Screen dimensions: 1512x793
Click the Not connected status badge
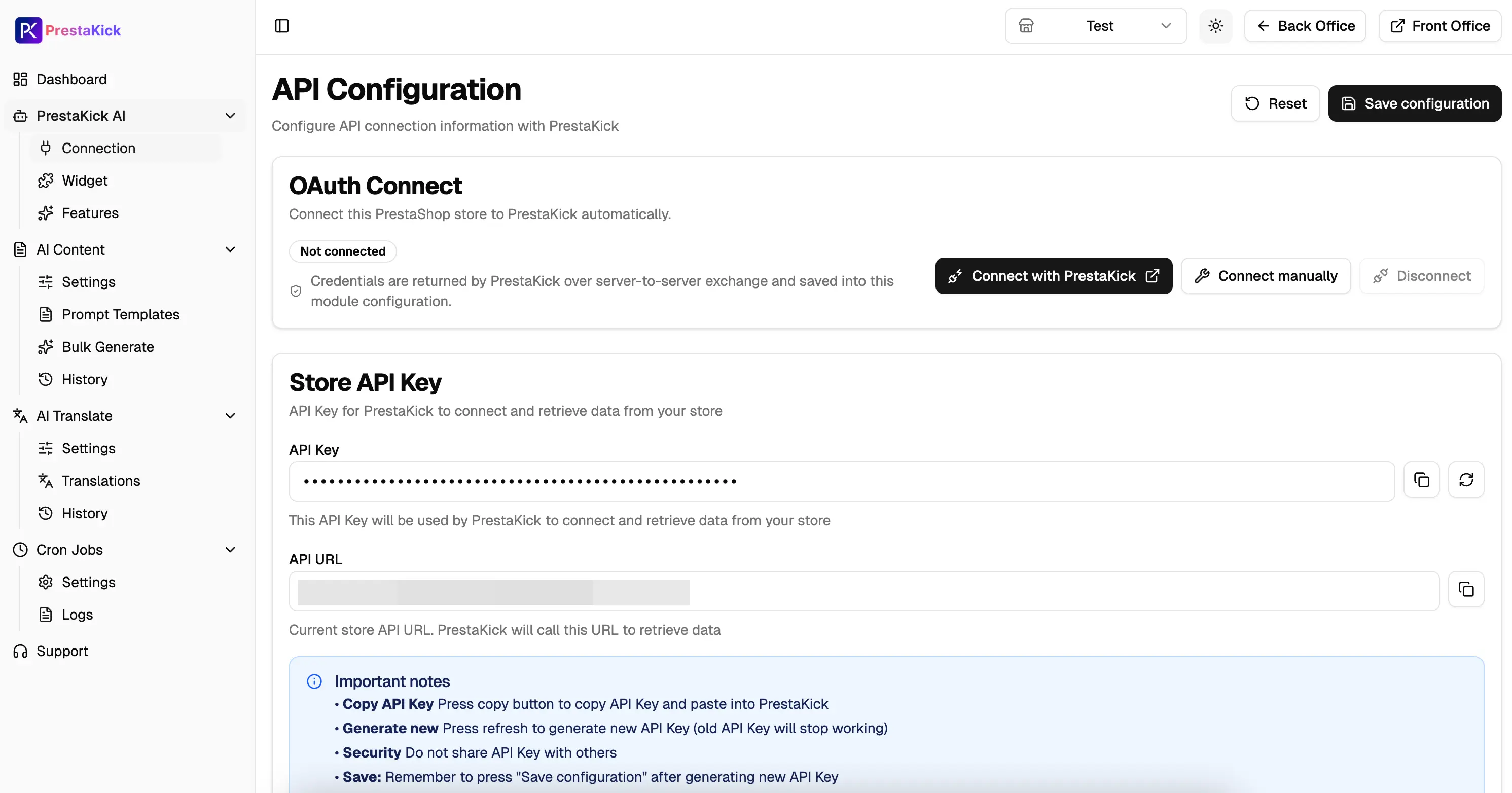(x=343, y=251)
